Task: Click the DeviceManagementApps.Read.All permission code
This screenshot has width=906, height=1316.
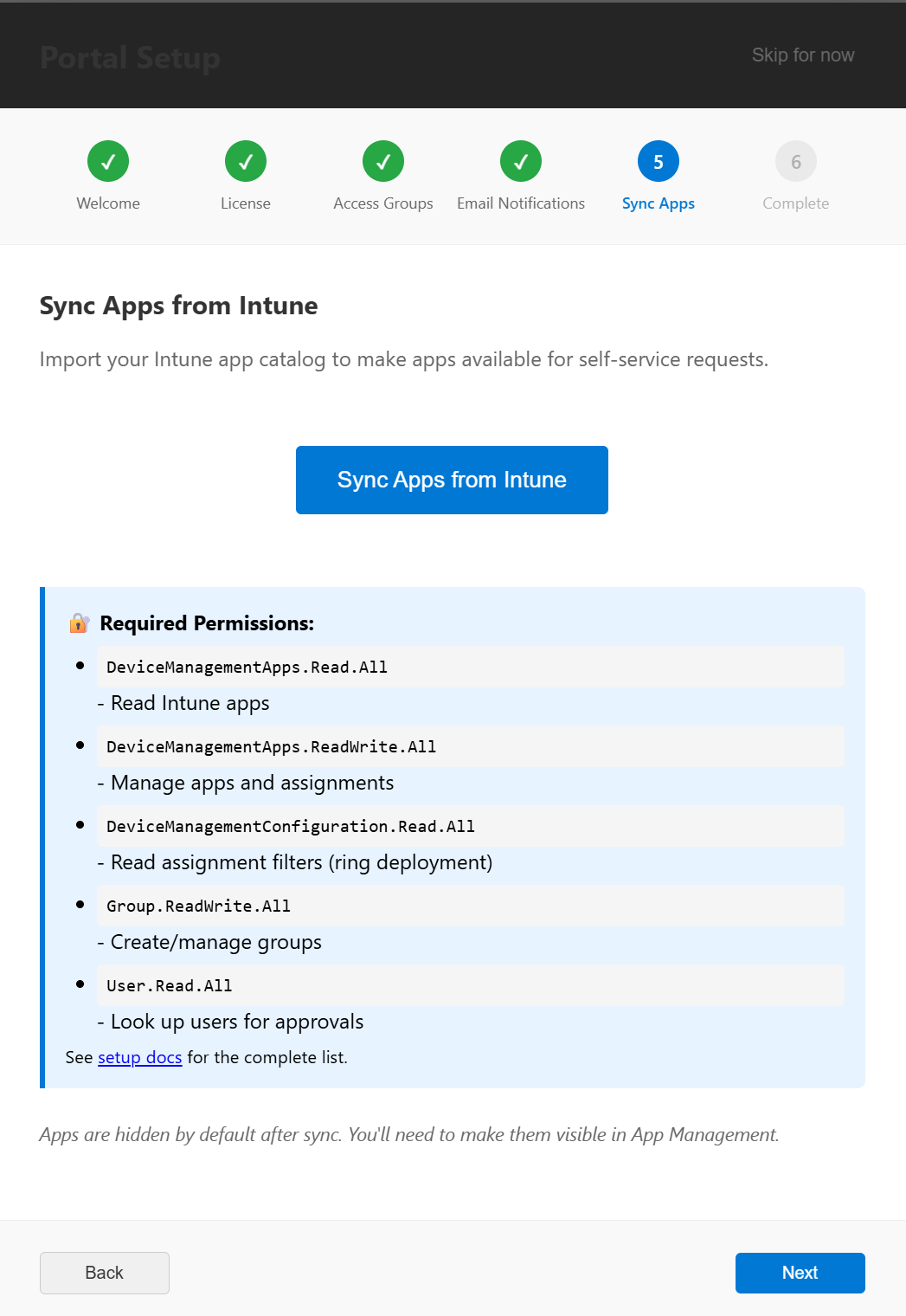Action: coord(471,667)
